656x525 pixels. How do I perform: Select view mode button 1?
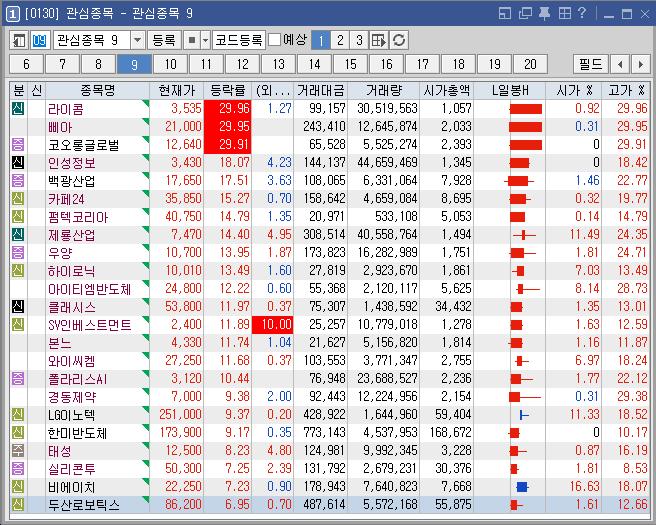321,40
